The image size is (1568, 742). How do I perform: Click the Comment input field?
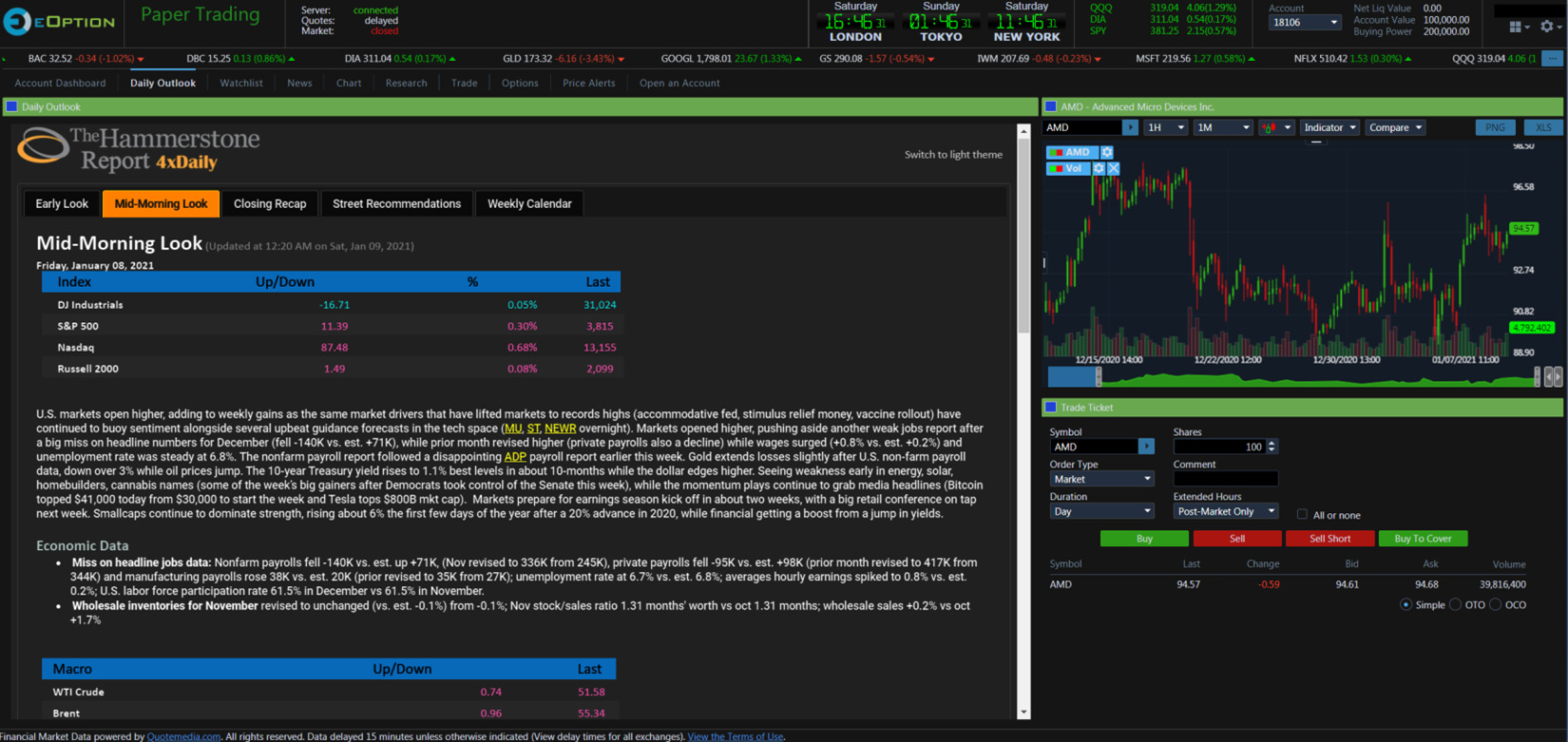coord(1226,479)
